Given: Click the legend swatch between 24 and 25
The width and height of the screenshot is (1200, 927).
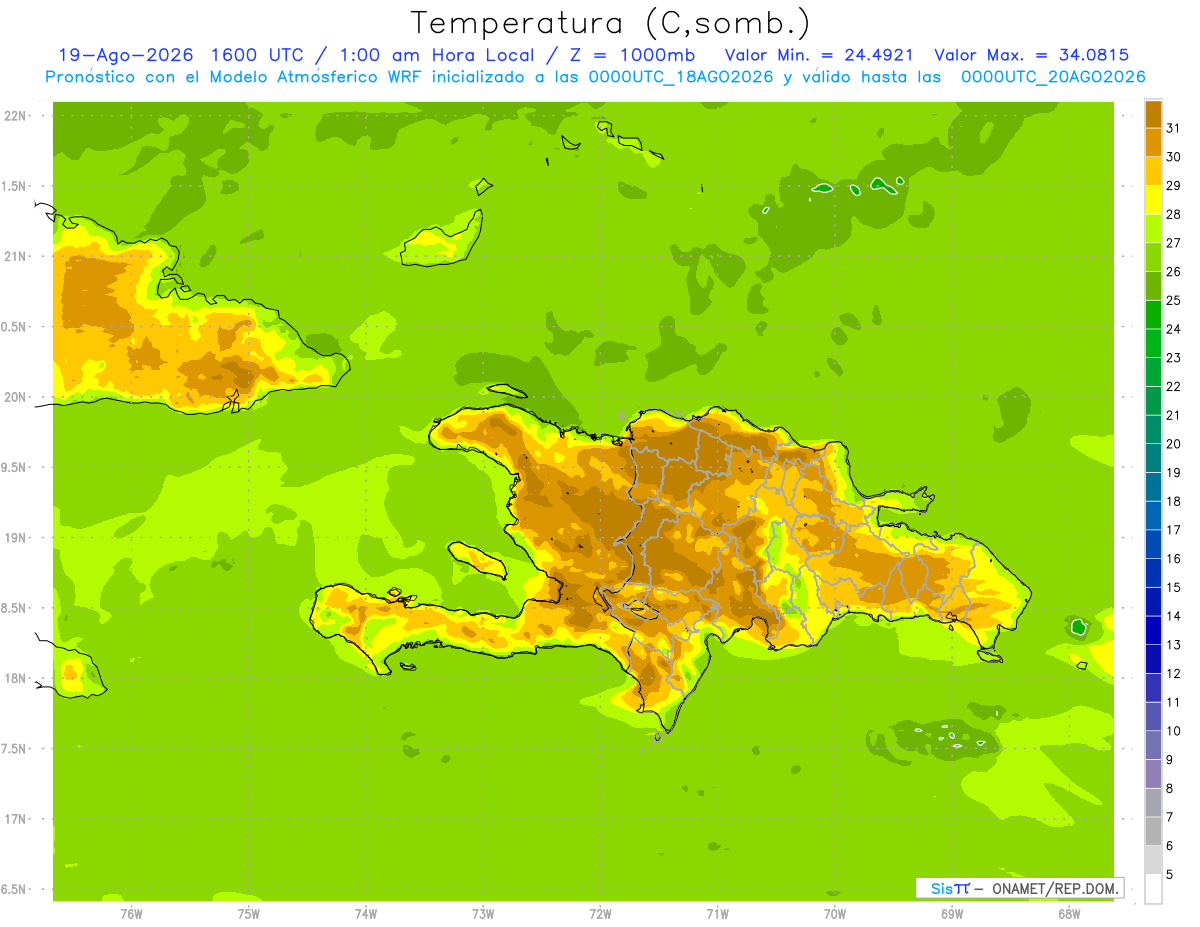Looking at the screenshot, I should pyautogui.click(x=1153, y=315).
